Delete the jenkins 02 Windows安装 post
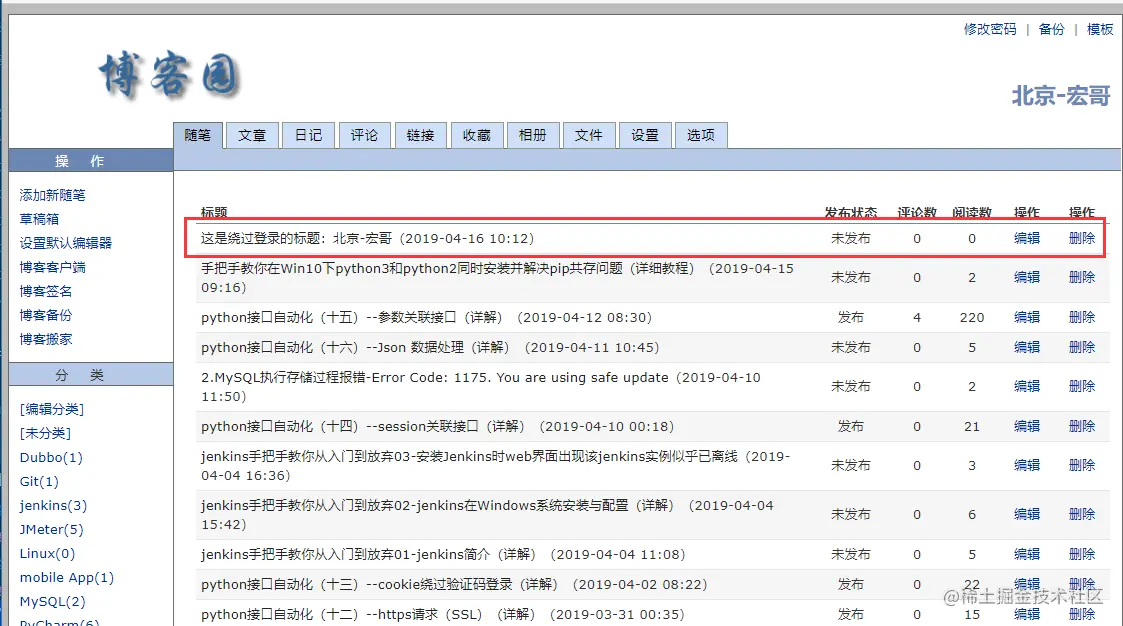 [x=1081, y=514]
